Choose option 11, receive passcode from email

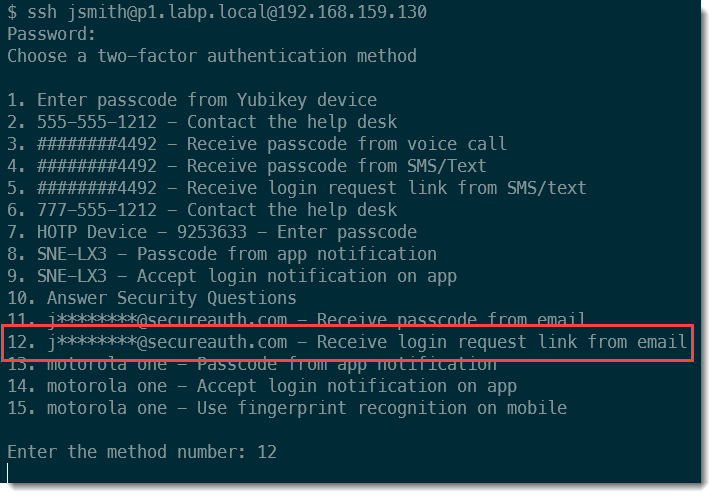coord(297,320)
